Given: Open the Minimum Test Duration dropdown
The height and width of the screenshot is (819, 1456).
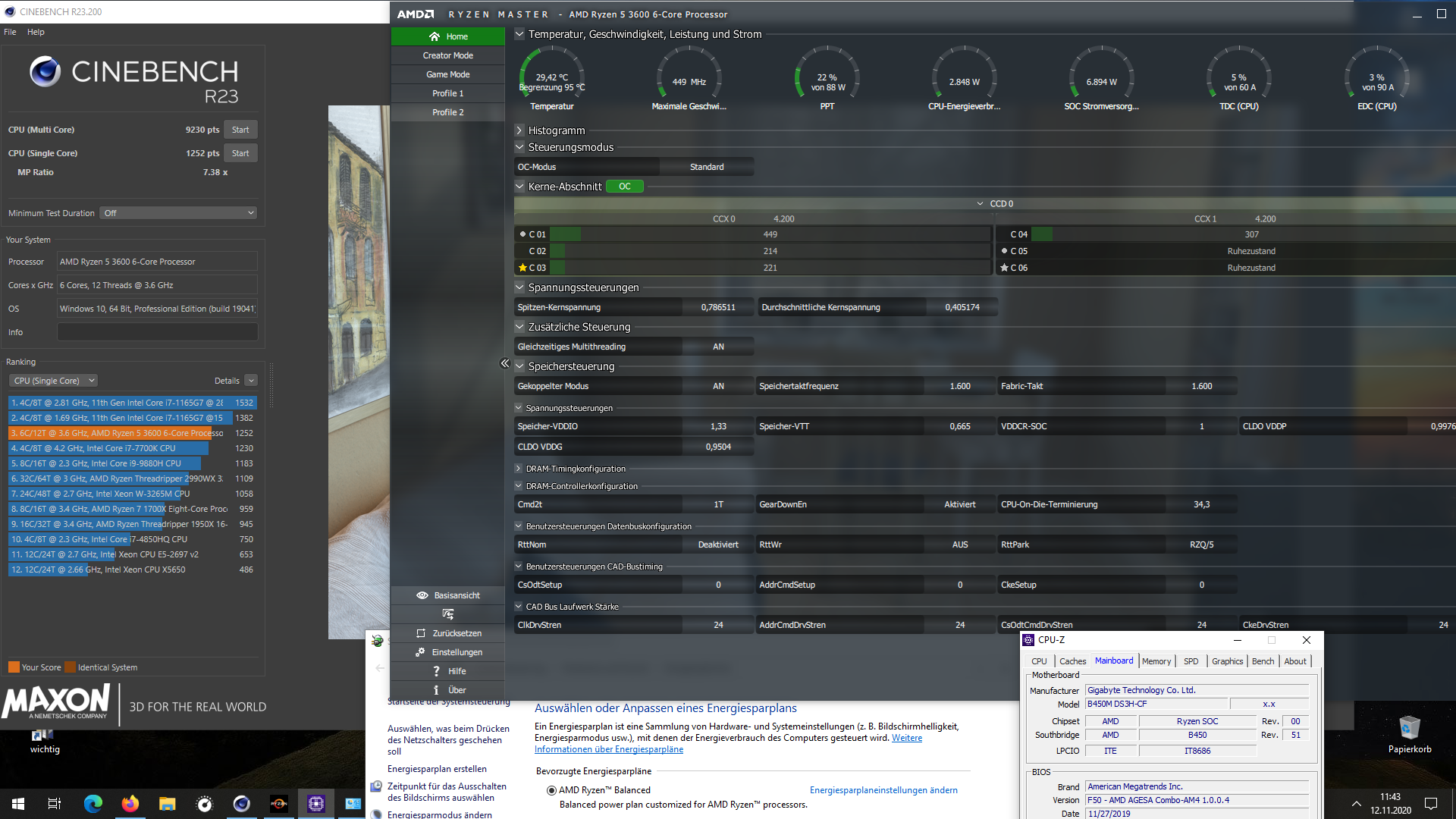Looking at the screenshot, I should [x=178, y=213].
